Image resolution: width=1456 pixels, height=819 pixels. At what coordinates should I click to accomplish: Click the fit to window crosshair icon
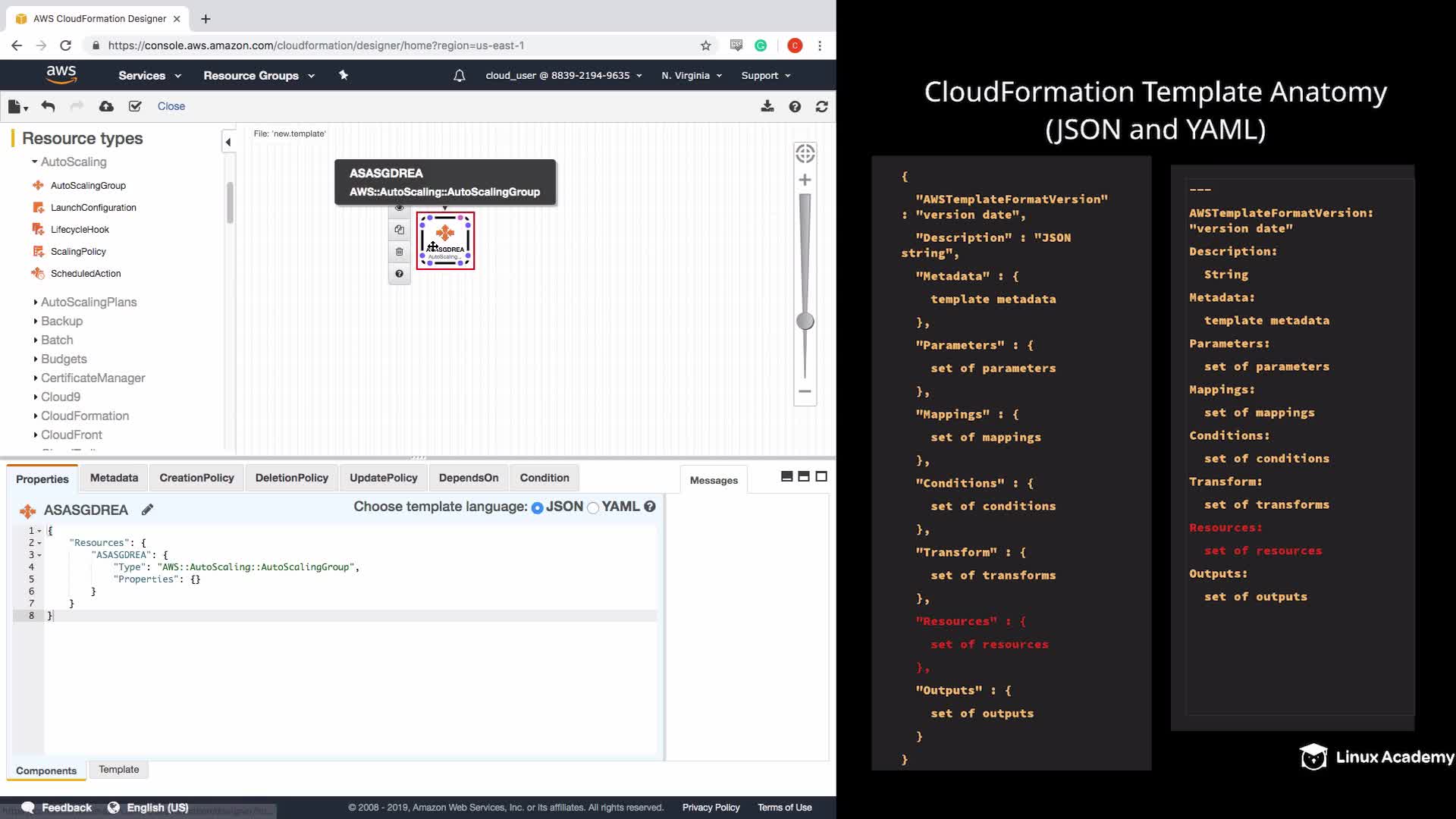click(x=805, y=153)
